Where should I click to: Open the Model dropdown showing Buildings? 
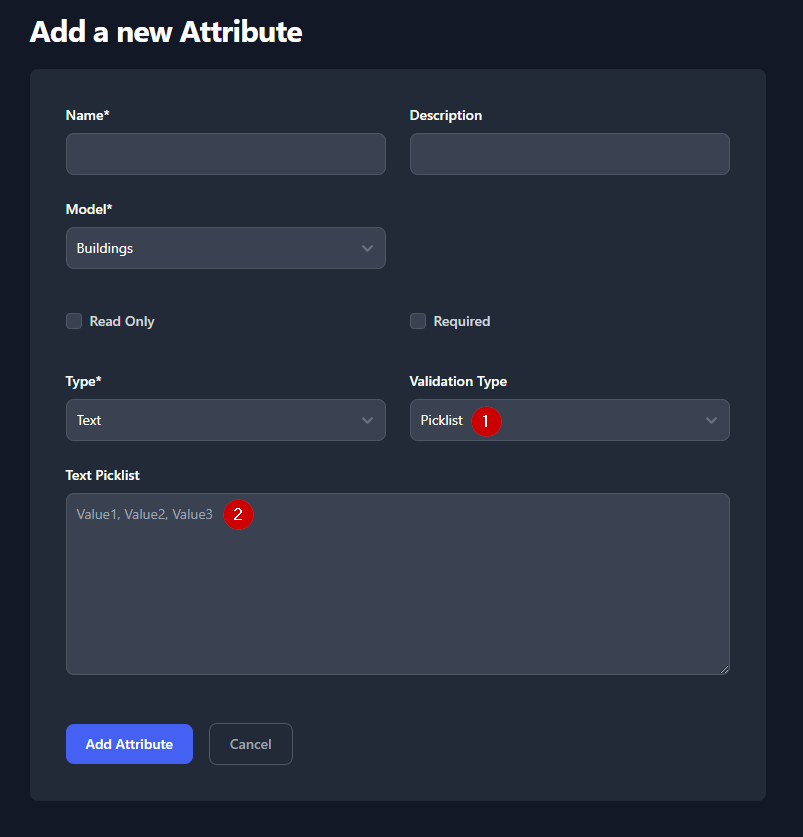[x=225, y=248]
